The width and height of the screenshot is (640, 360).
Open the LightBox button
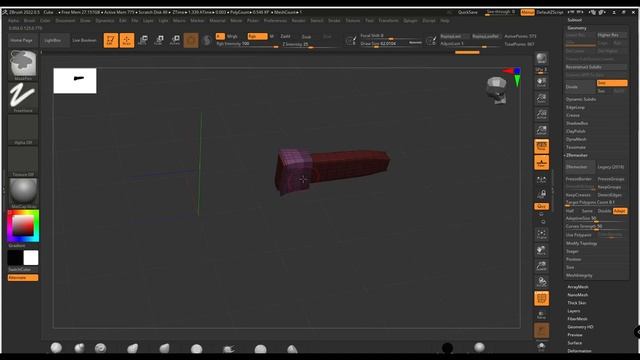pos(53,40)
